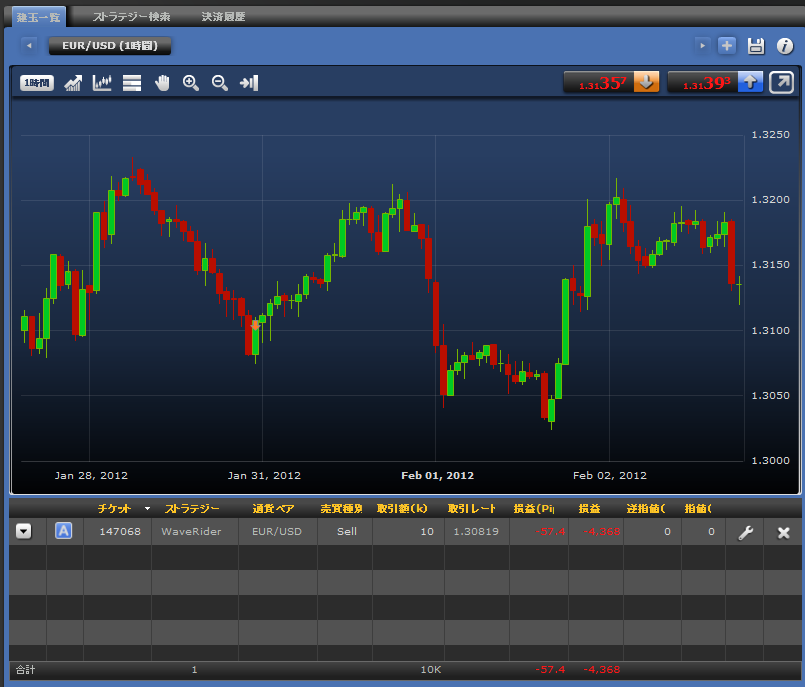This screenshot has height=687, width=805.
Task: Switch to the 決済履歴 tab
Action: [x=223, y=17]
